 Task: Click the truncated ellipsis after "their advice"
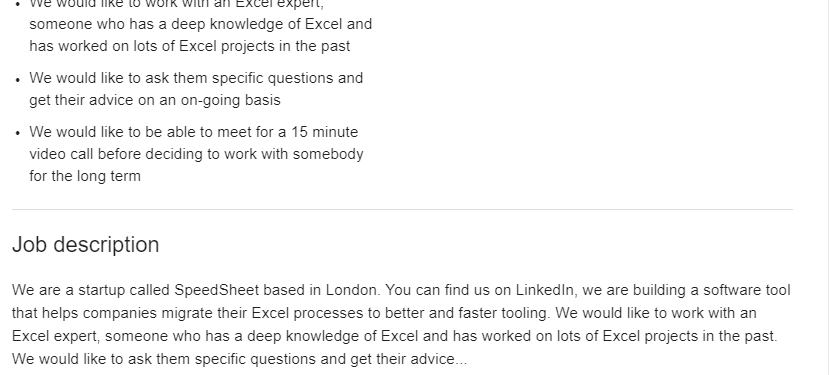pyautogui.click(x=461, y=359)
